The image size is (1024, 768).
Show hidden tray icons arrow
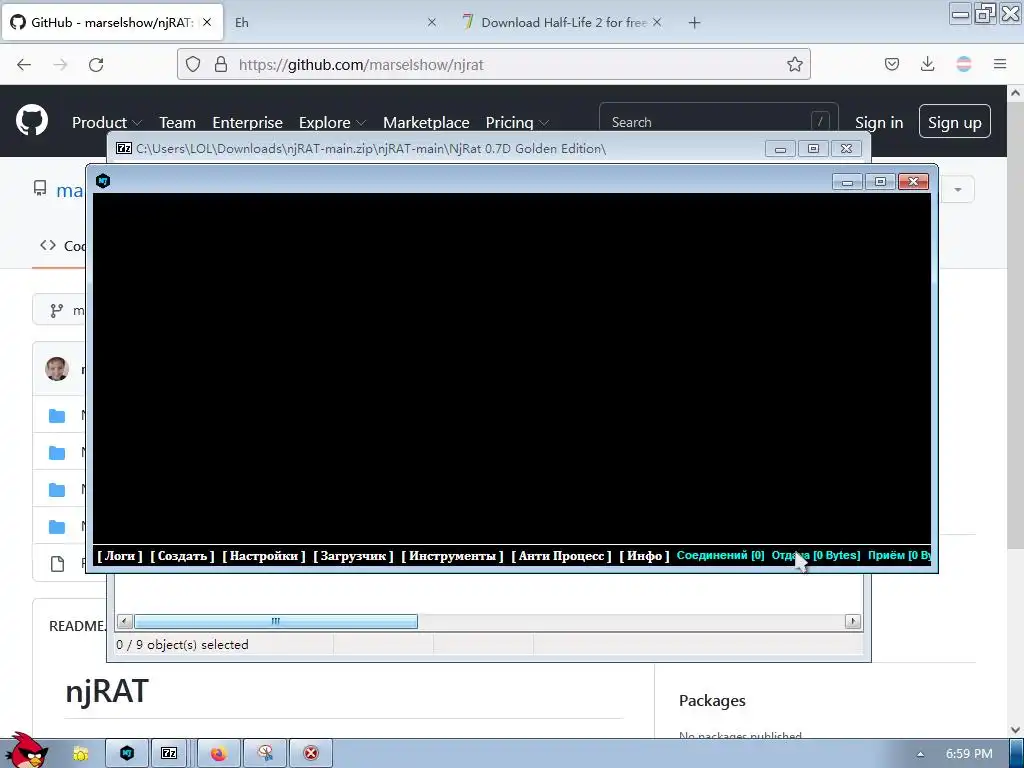(920, 754)
